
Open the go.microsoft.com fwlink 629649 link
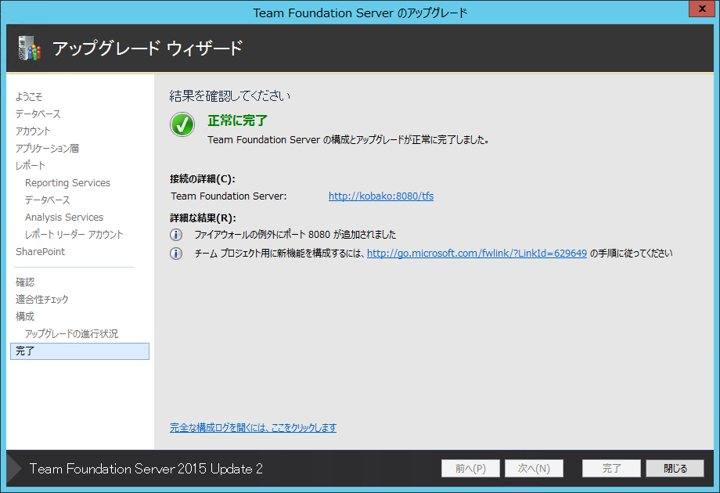477,253
